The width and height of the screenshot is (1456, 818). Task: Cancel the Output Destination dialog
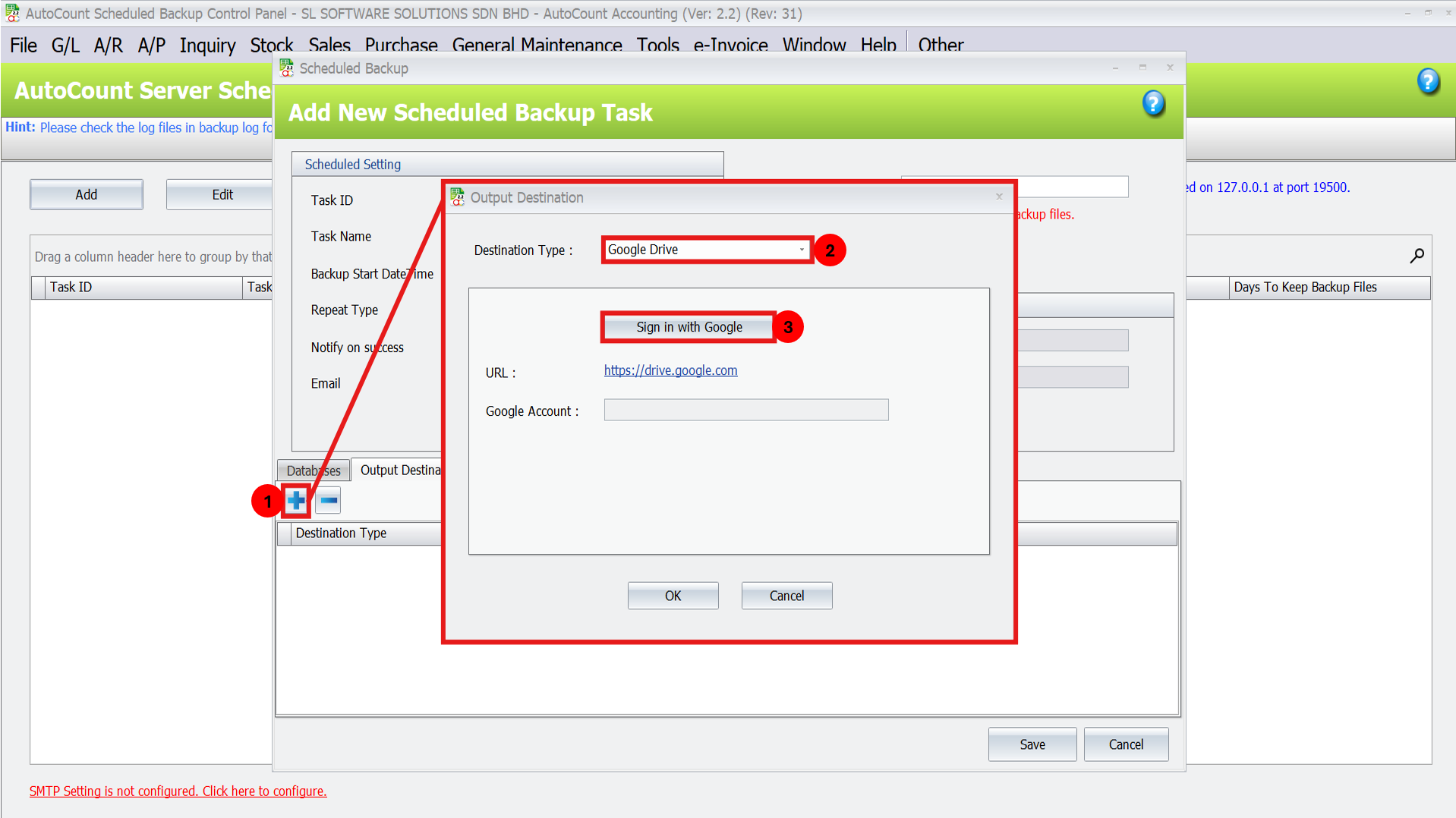786,596
